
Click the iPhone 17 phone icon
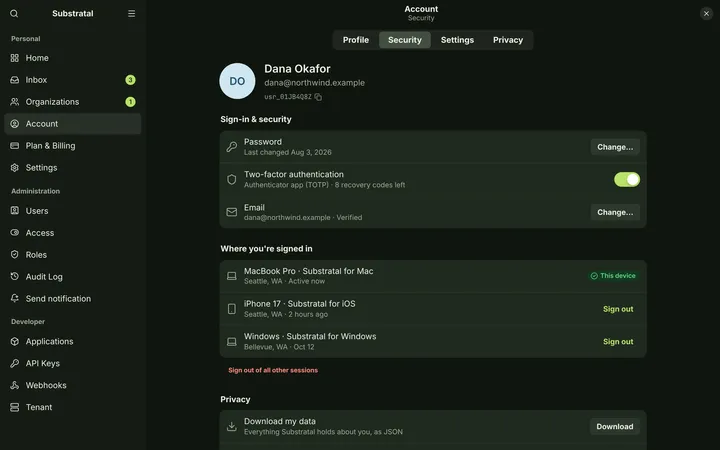pos(232,309)
